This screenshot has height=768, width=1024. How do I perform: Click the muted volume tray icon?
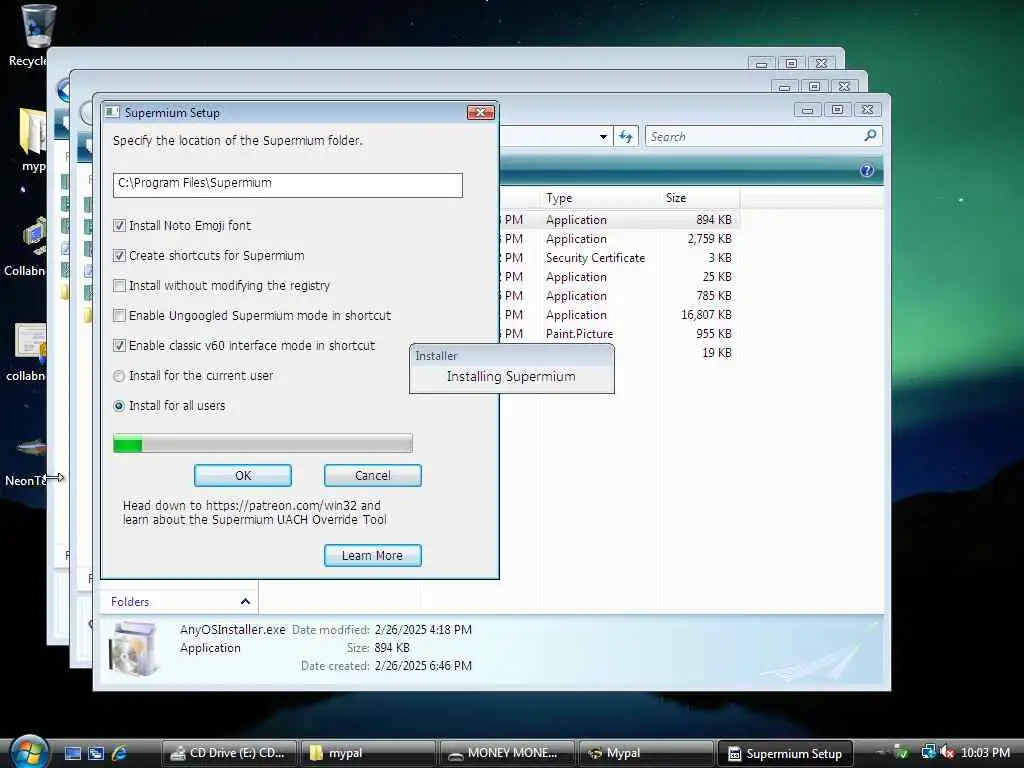click(x=947, y=753)
